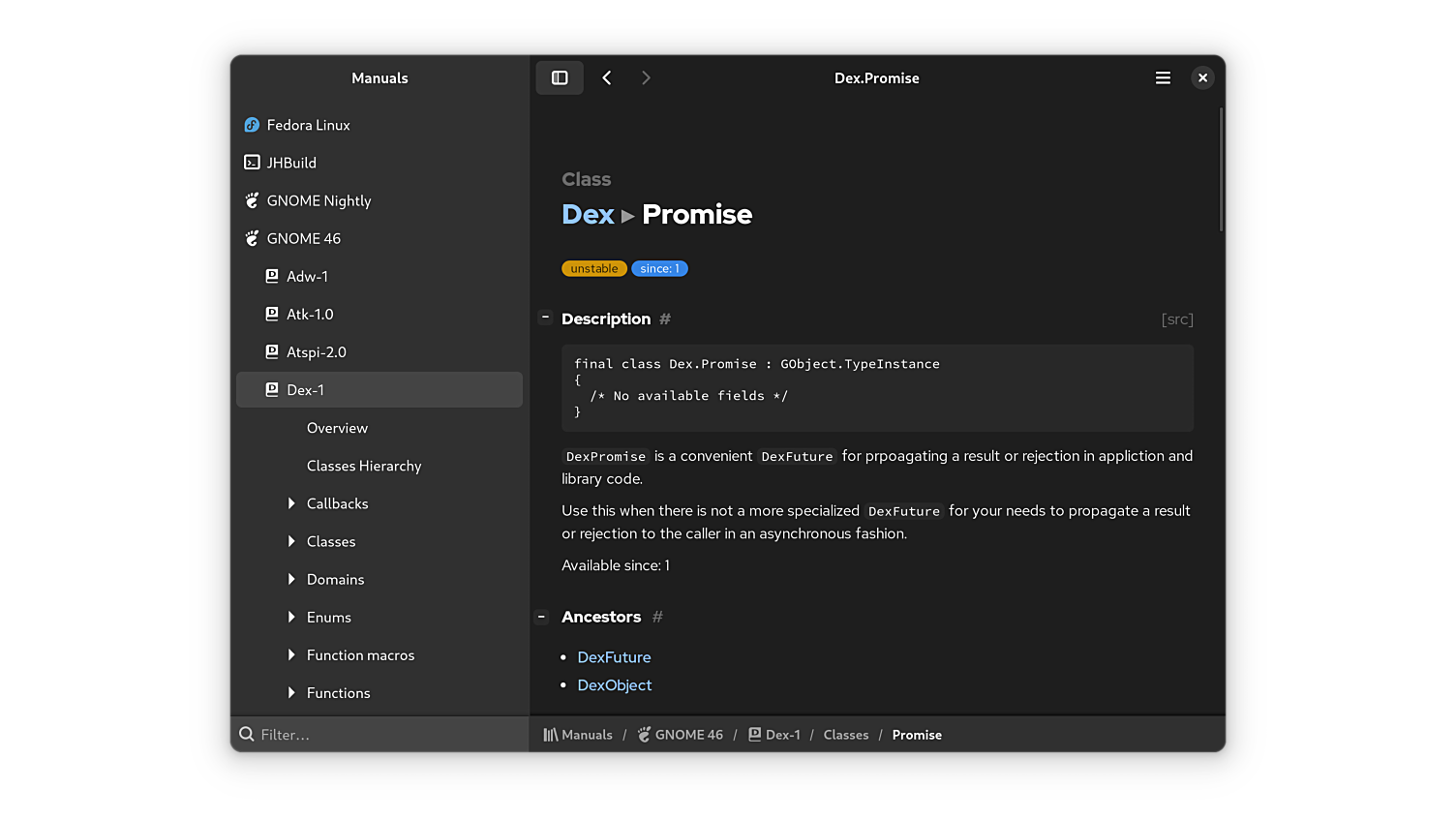The height and width of the screenshot is (819, 1456).
Task: Expand the Enums tree node
Action: (291, 617)
